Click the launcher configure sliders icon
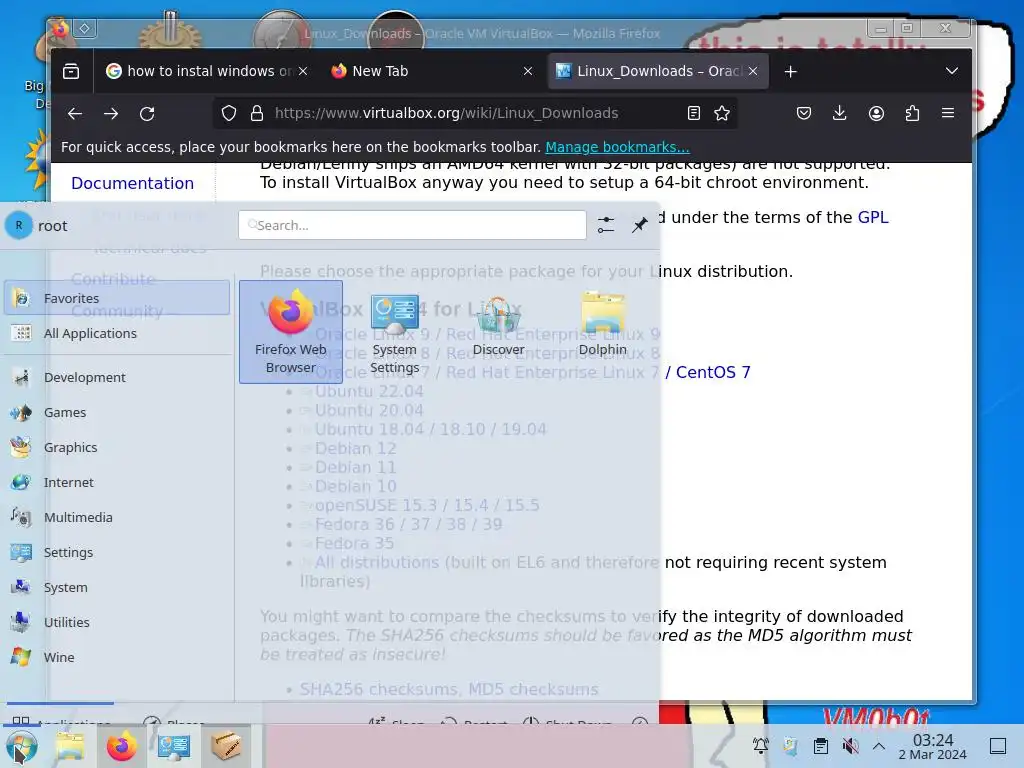1024x768 pixels. [x=606, y=225]
